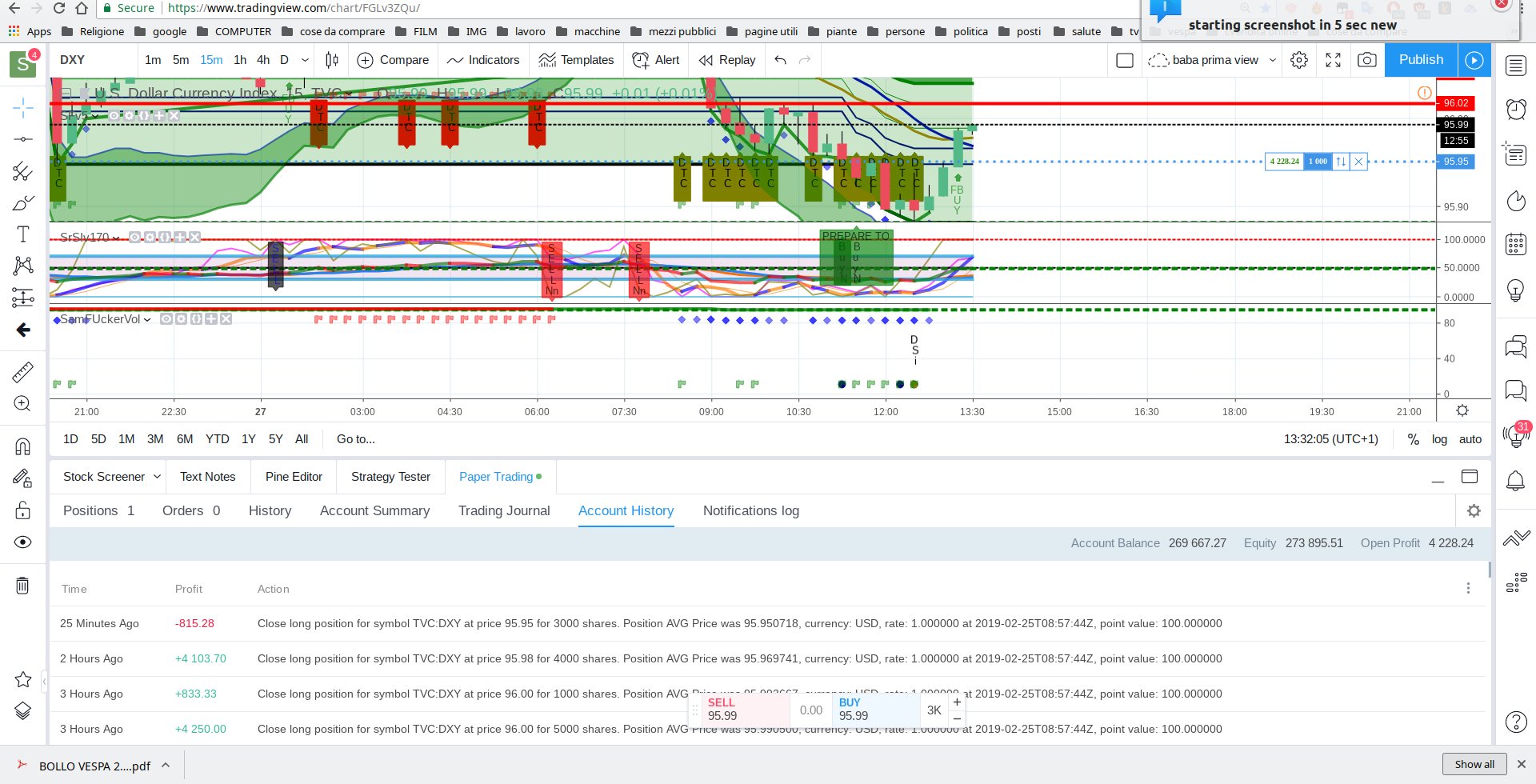Enter fullscreen mode
This screenshot has width=1536, height=784.
point(1334,60)
